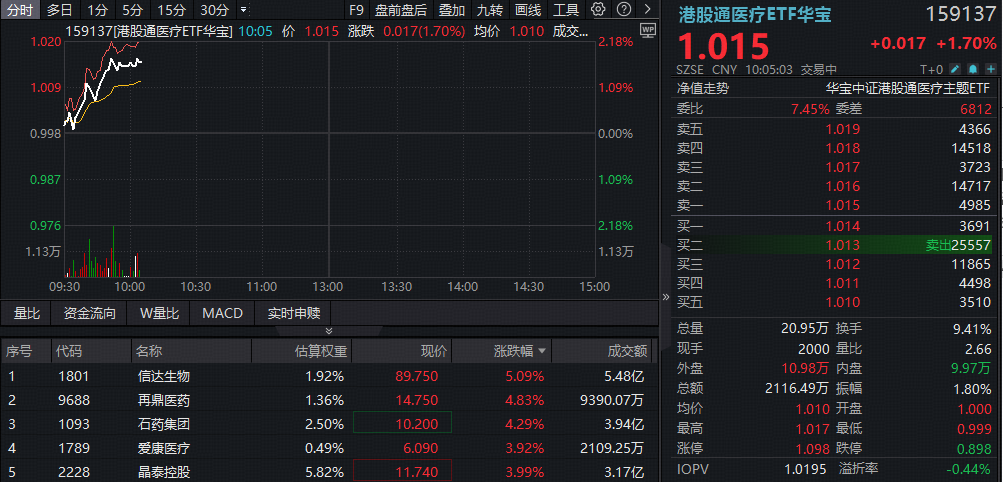Viewport: 1003px width, 482px height.
Task: Open the 资金流向 tab
Action: click(90, 313)
